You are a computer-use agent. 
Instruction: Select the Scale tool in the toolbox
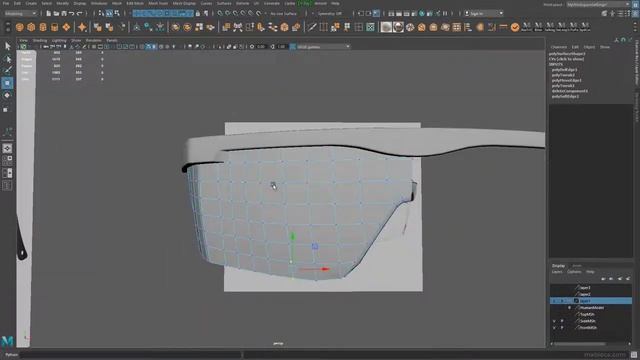point(6,109)
